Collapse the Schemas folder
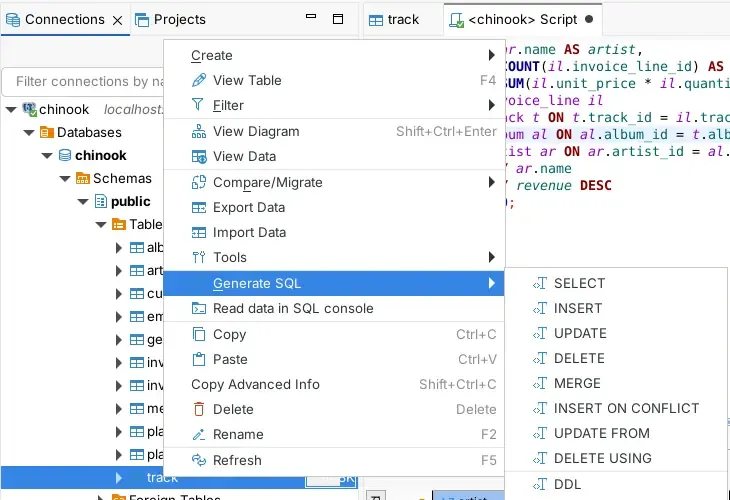 point(66,179)
